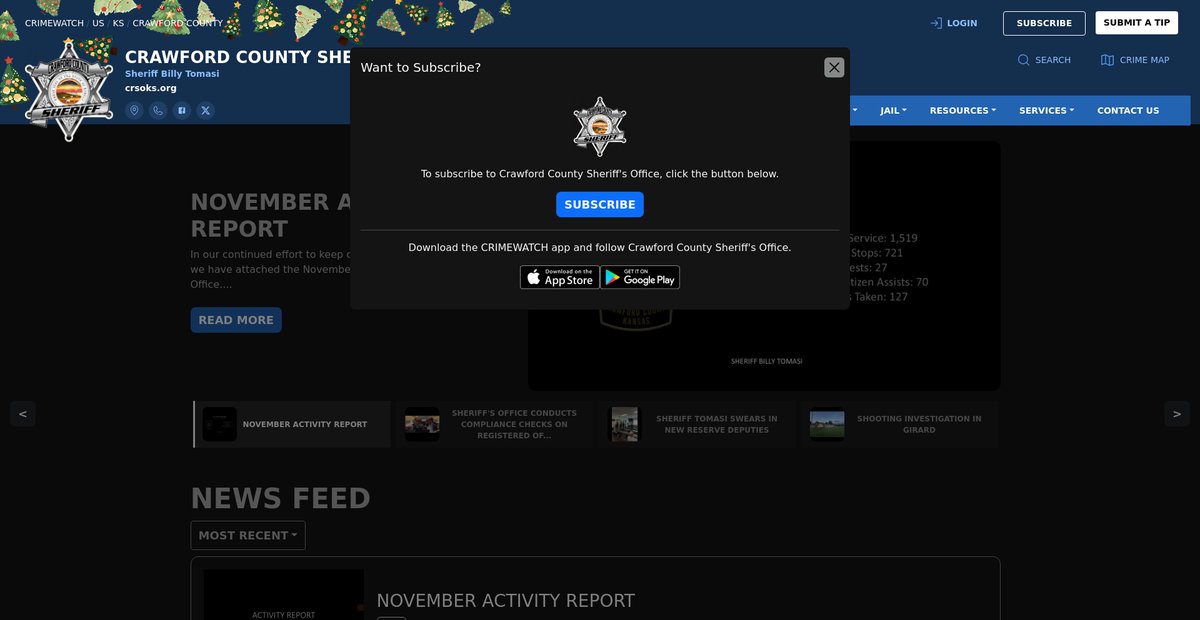Viewport: 1200px width, 620px height.
Task: Expand the JAIL menu
Action: coord(893,110)
